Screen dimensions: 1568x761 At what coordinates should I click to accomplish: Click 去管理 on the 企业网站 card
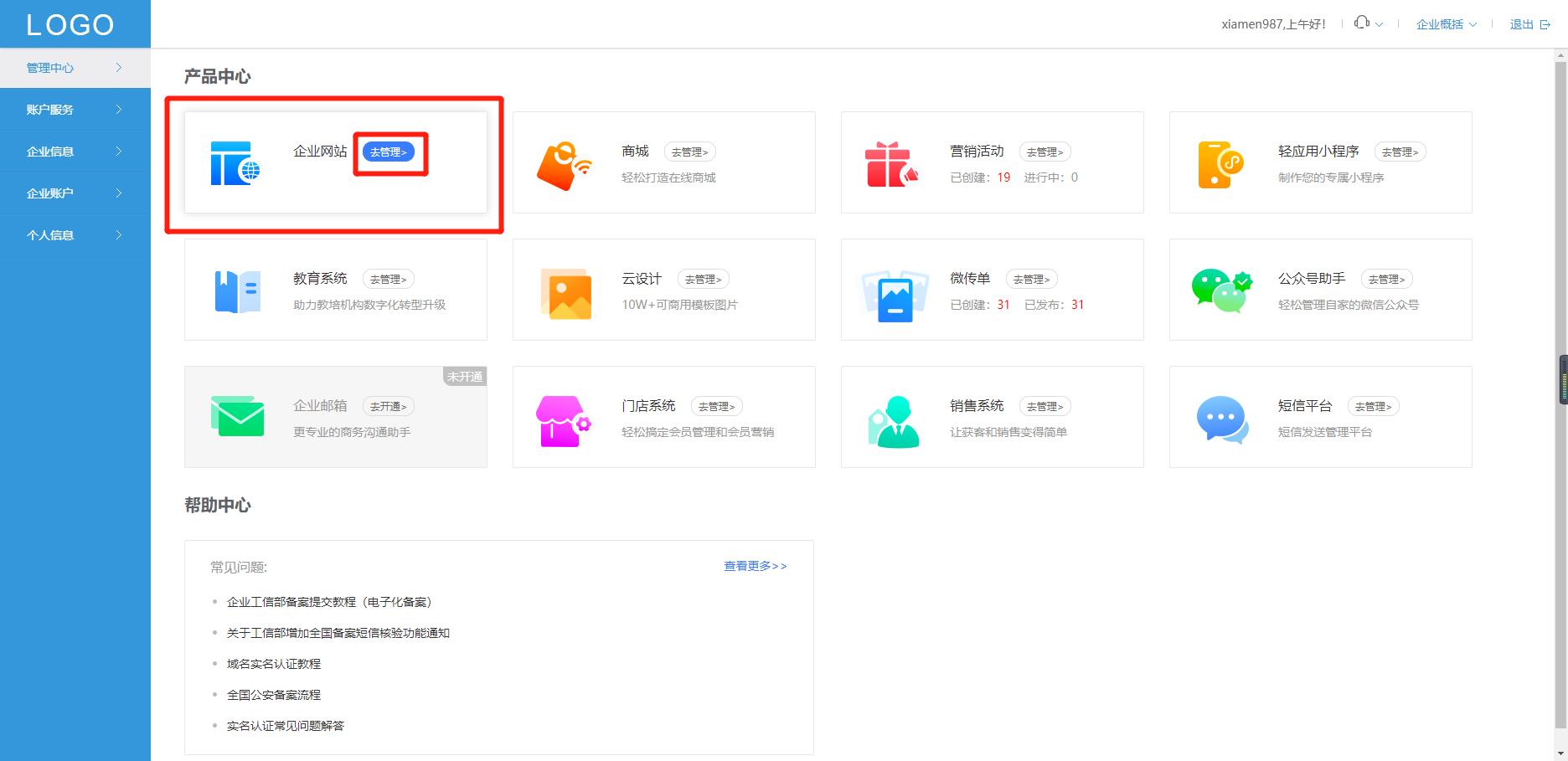pyautogui.click(x=390, y=152)
